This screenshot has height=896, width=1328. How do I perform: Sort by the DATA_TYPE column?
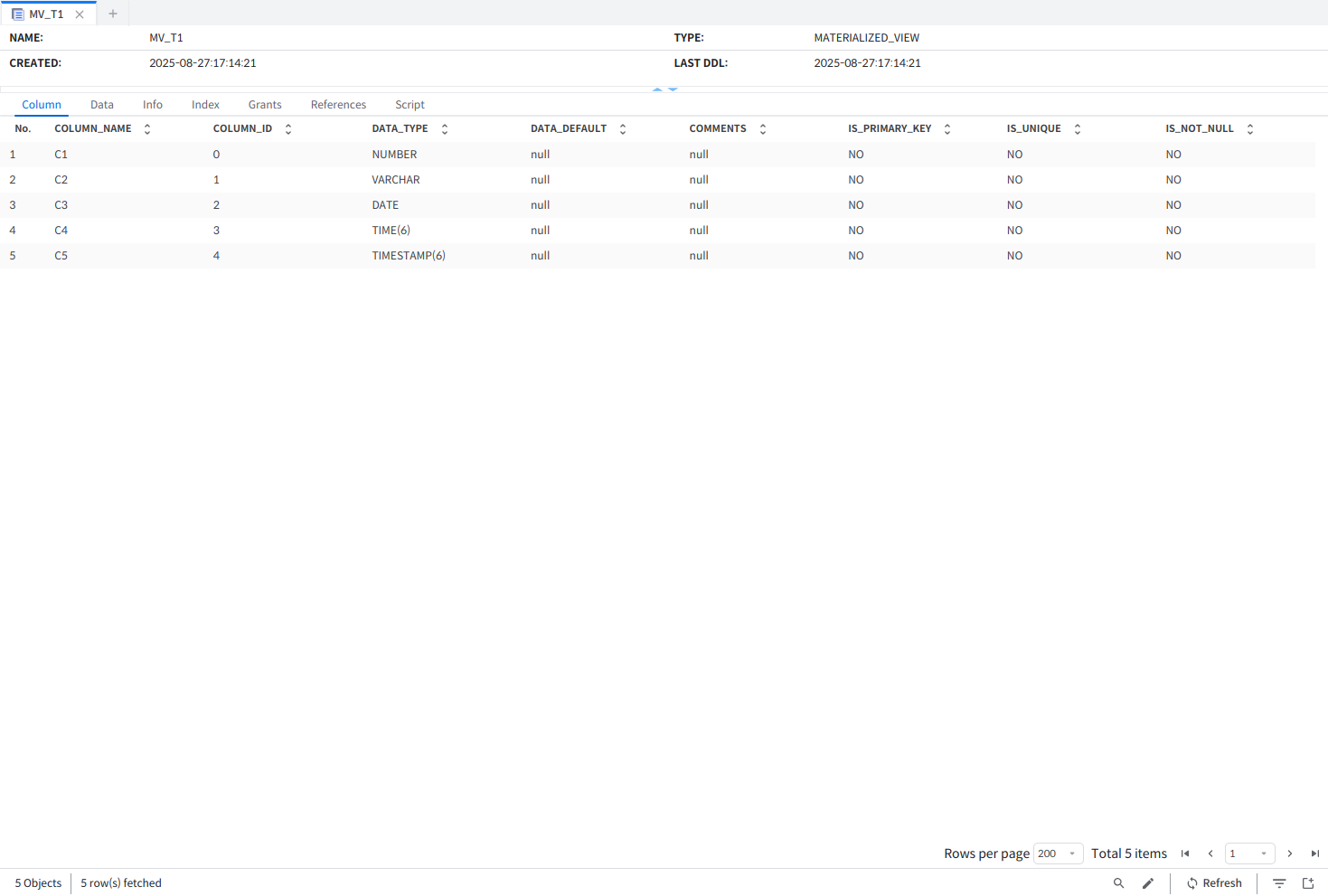point(445,129)
